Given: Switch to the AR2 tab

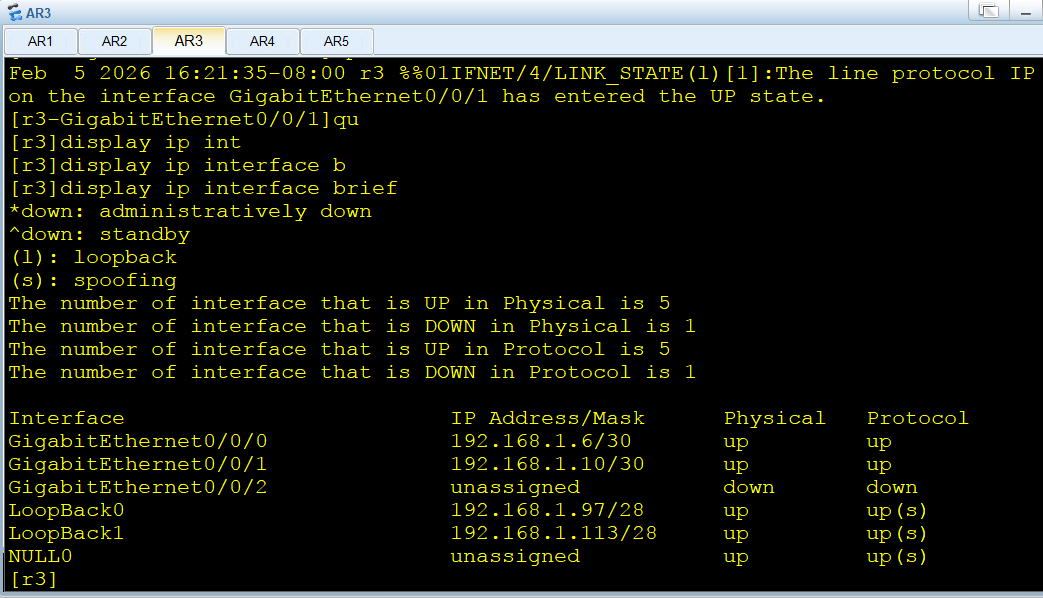Looking at the screenshot, I should 114,41.
